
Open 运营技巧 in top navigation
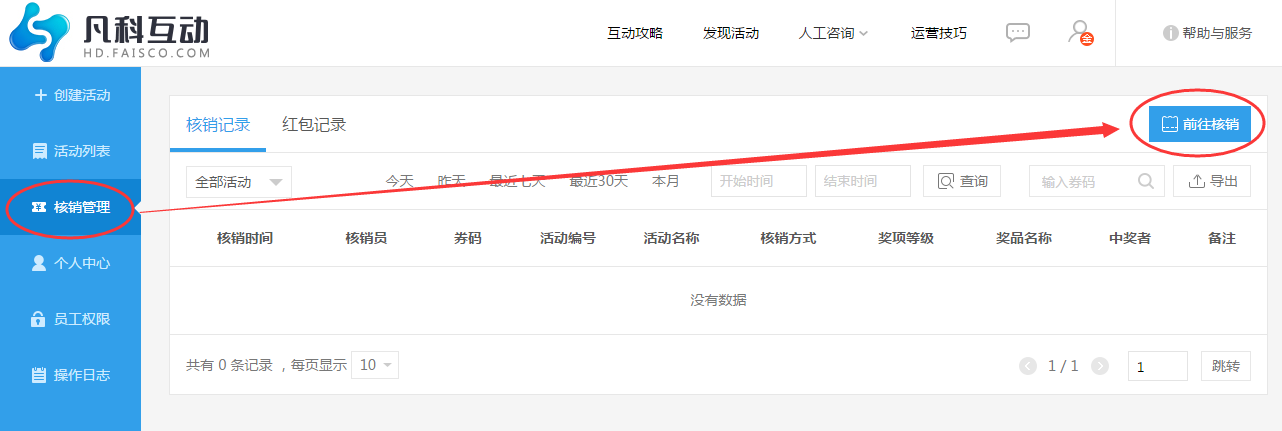tap(939, 33)
